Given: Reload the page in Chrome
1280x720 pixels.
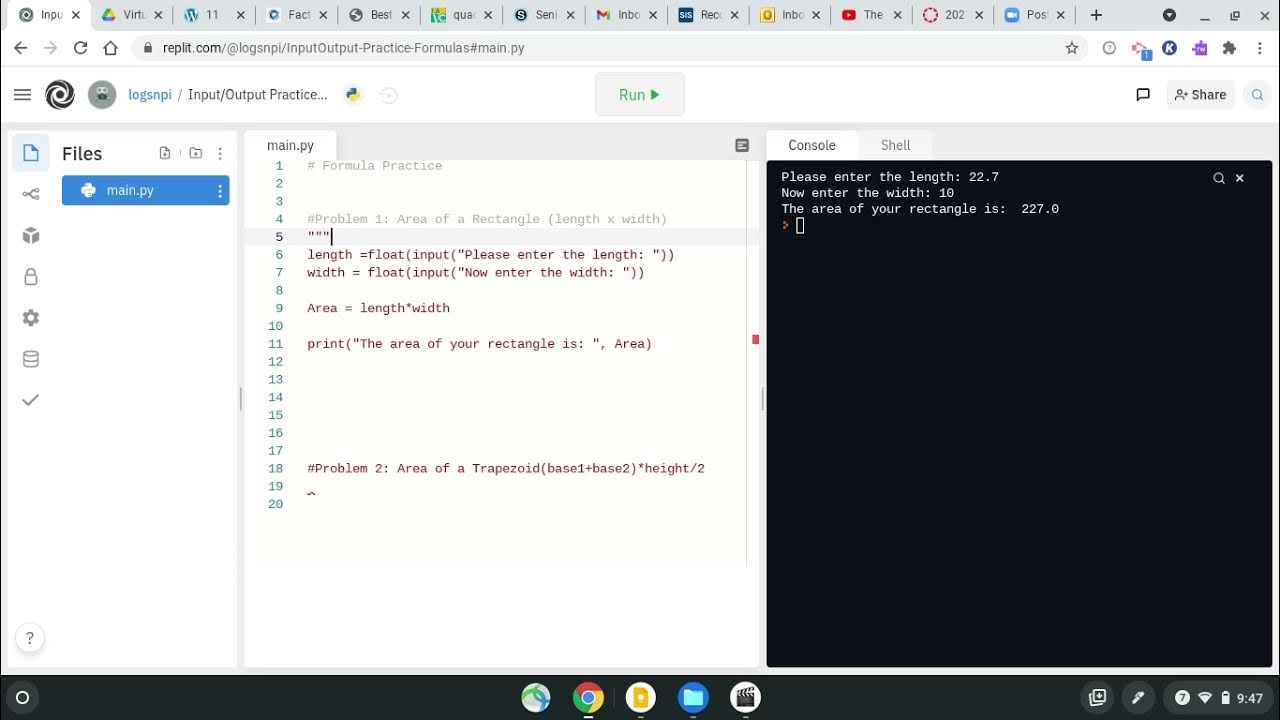Looking at the screenshot, I should coord(80,48).
